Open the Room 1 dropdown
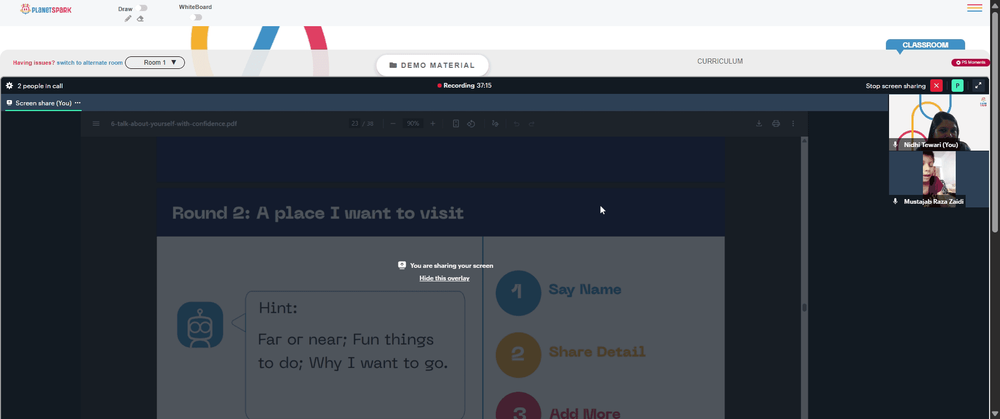 (x=155, y=62)
